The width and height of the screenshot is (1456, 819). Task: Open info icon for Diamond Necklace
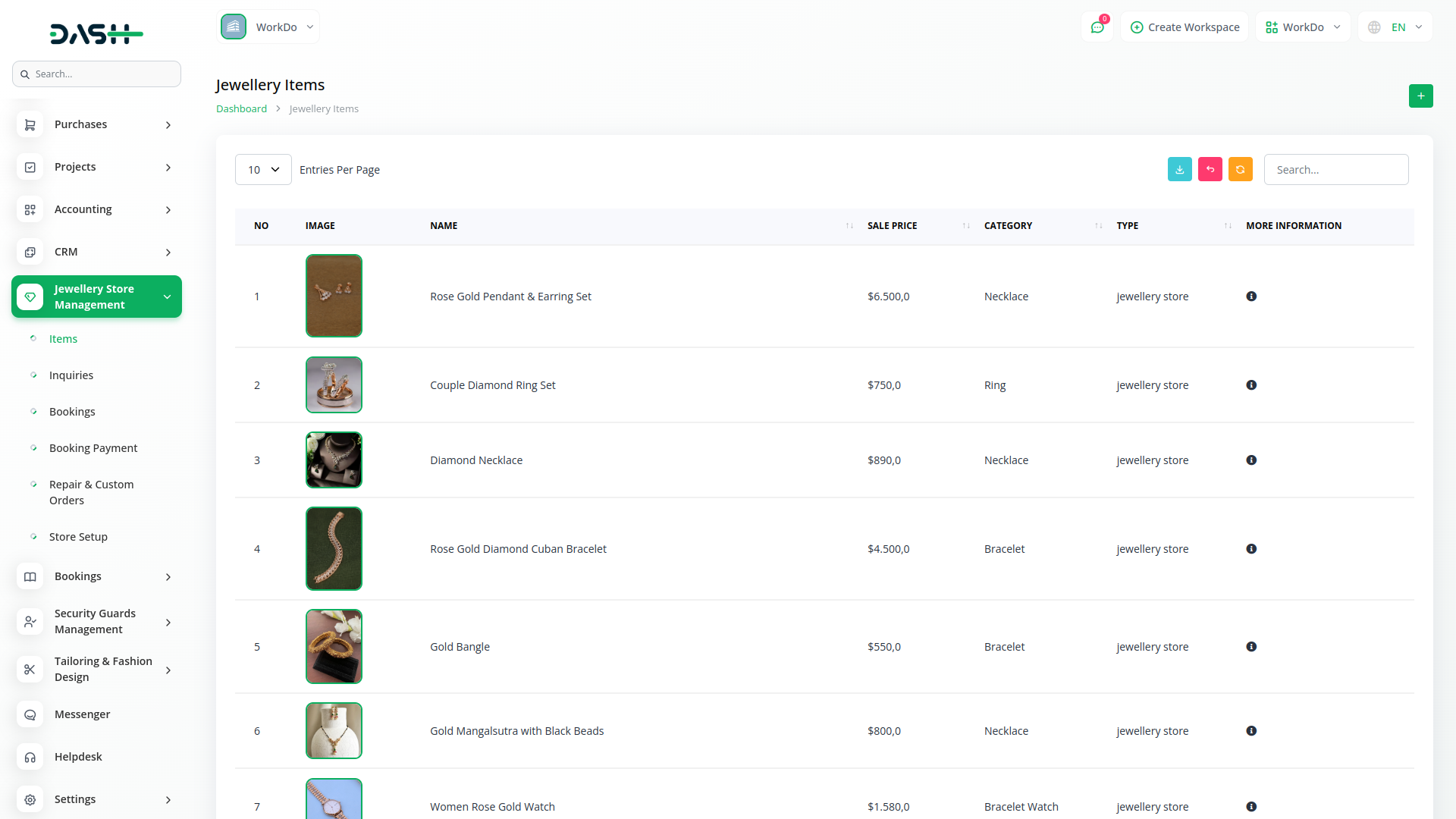point(1251,460)
